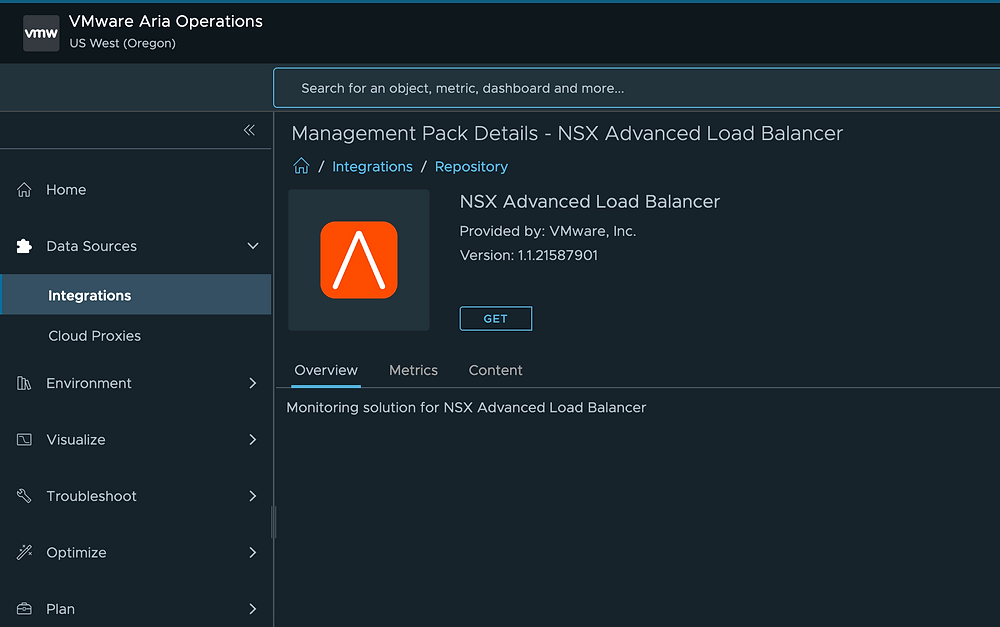Follow the Integrations breadcrumb link
1000x627 pixels.
click(372, 166)
